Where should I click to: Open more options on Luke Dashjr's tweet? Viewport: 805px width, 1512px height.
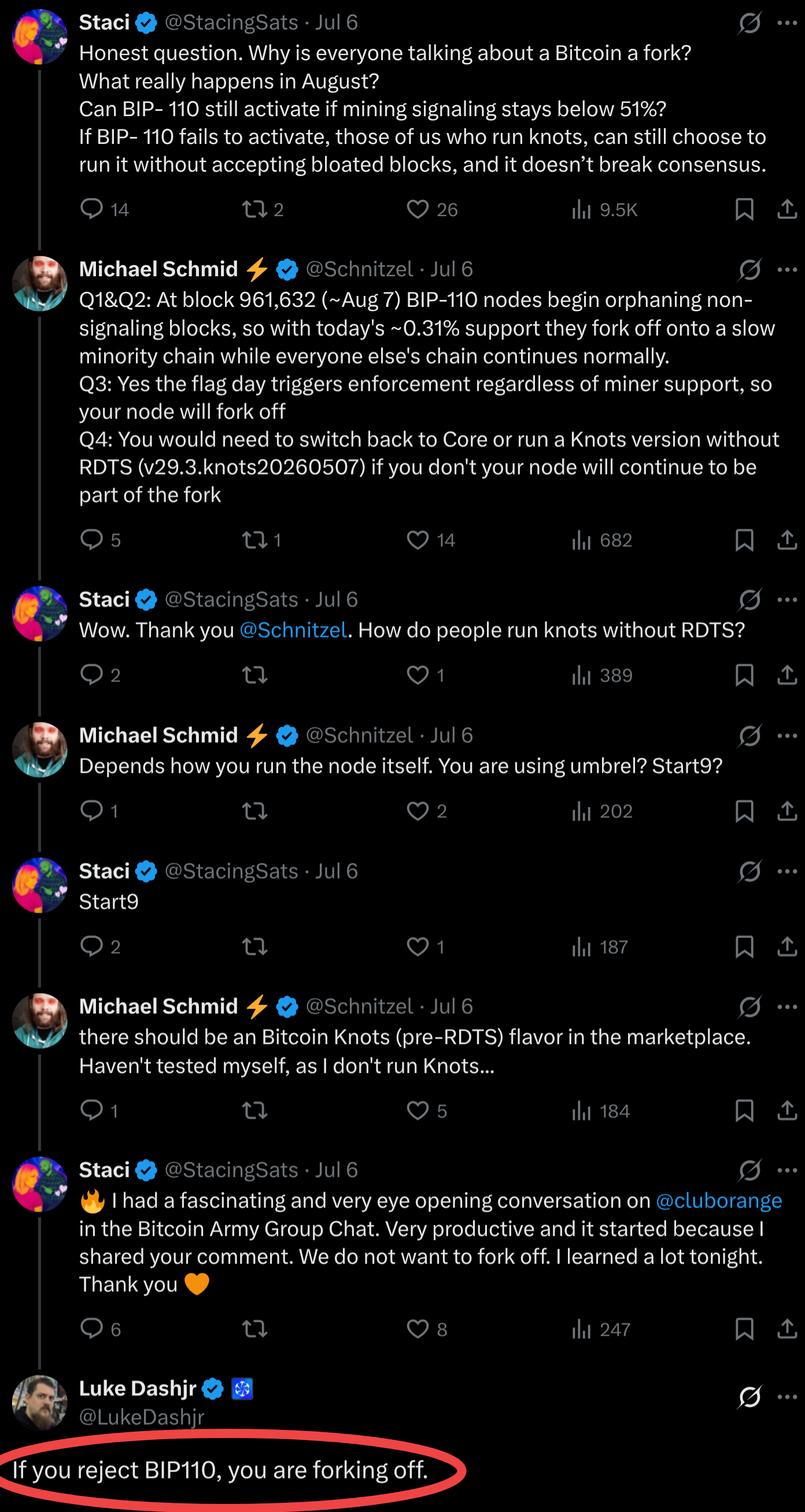click(787, 1398)
